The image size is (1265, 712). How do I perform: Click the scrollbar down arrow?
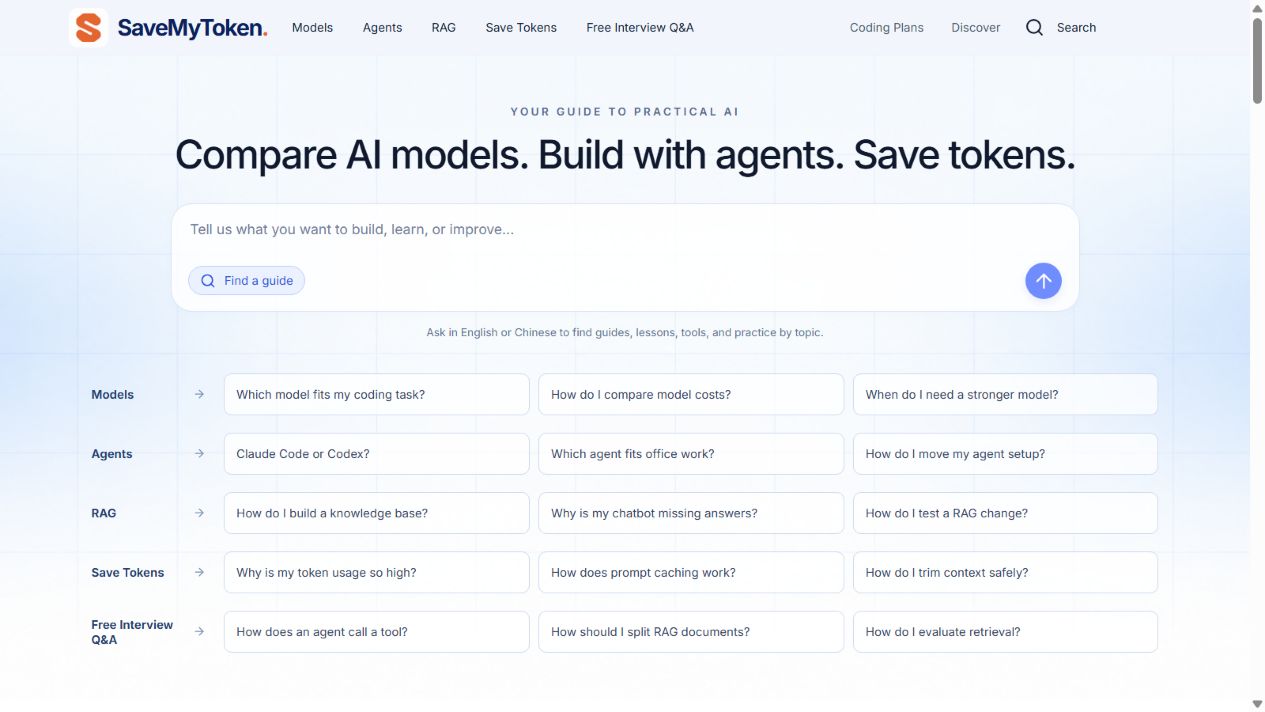[x=1257, y=704]
